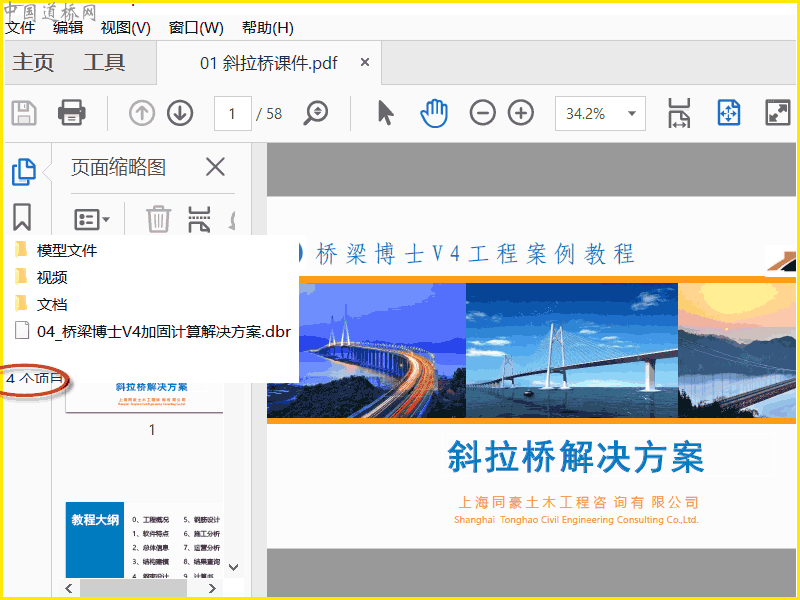
Task: Select the 教程大纲 page thumbnail
Action: coord(144,540)
